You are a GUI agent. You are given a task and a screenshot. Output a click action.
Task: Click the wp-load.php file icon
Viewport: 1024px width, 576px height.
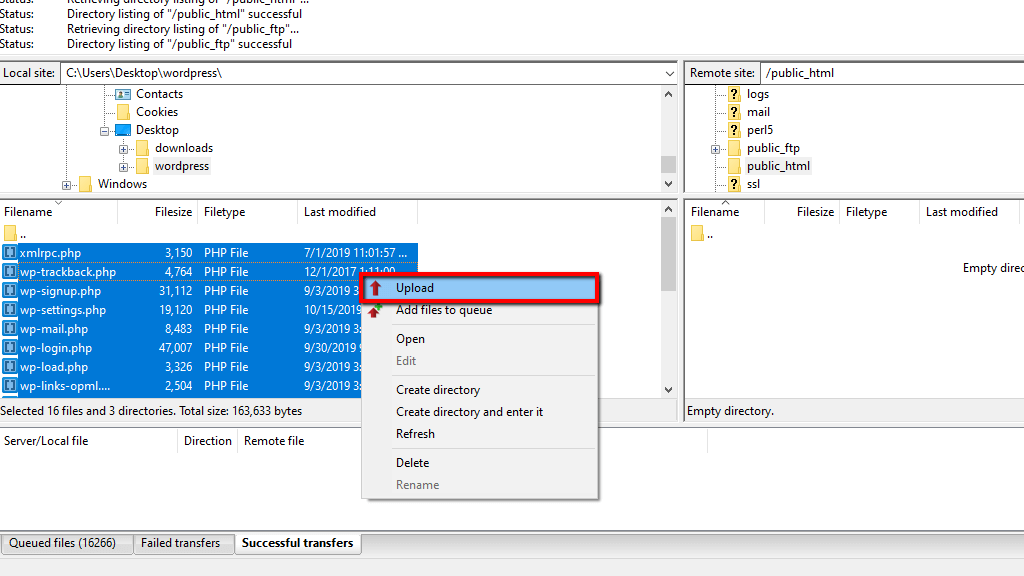click(10, 366)
